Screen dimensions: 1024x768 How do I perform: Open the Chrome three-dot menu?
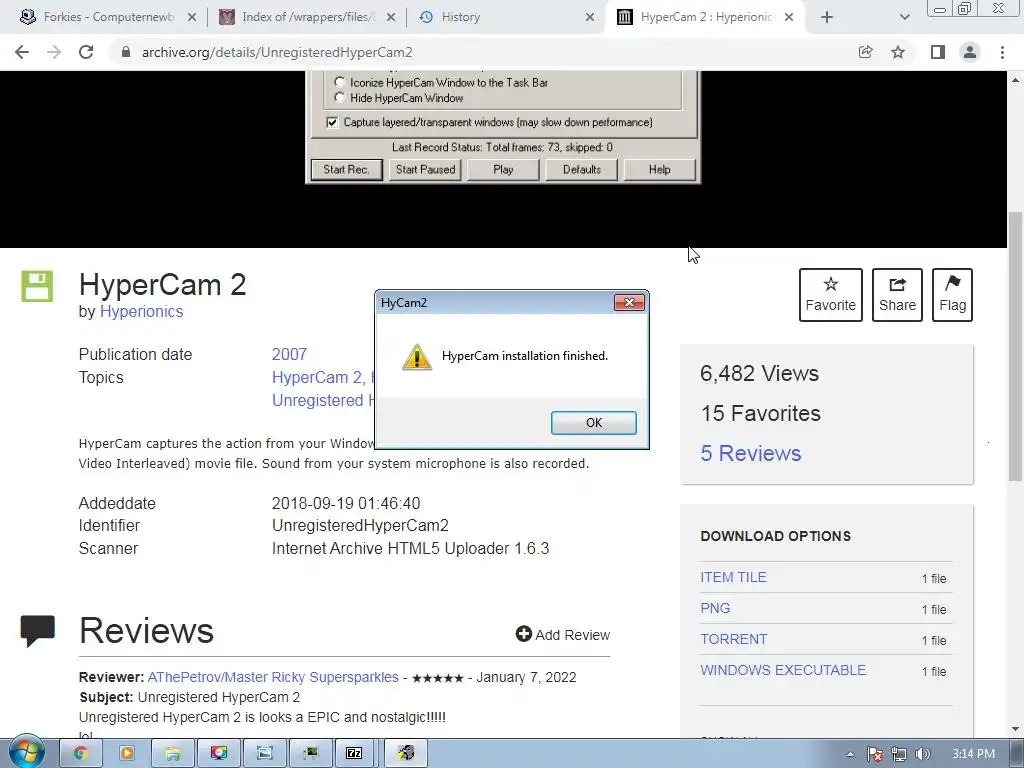(1002, 52)
